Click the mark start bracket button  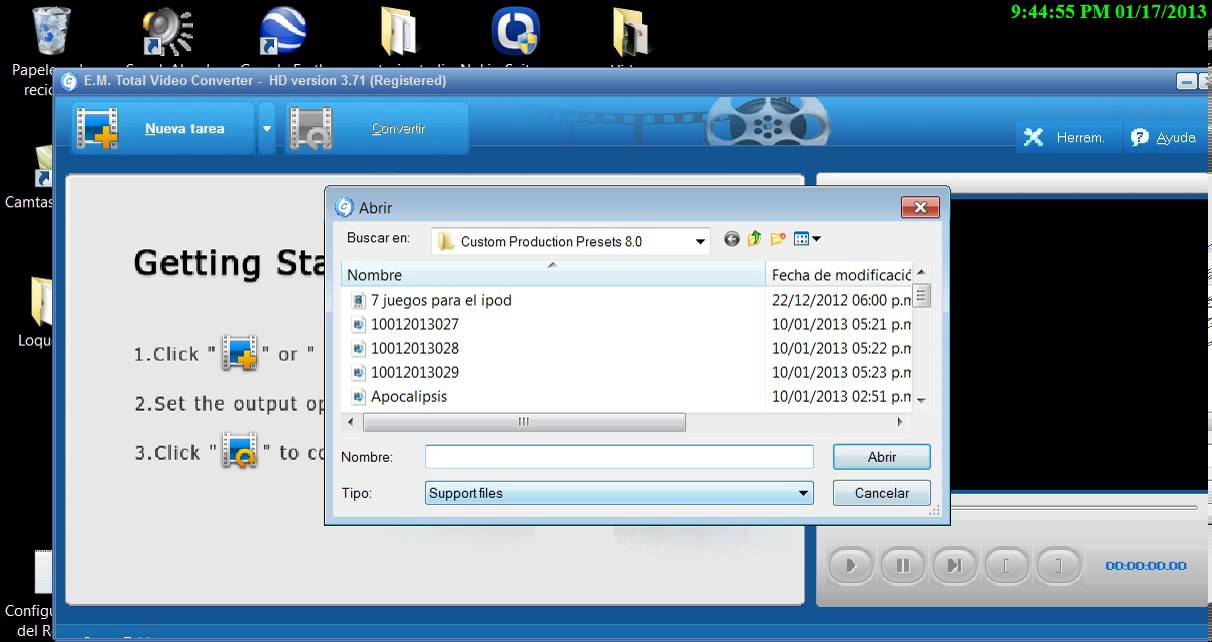point(1007,566)
